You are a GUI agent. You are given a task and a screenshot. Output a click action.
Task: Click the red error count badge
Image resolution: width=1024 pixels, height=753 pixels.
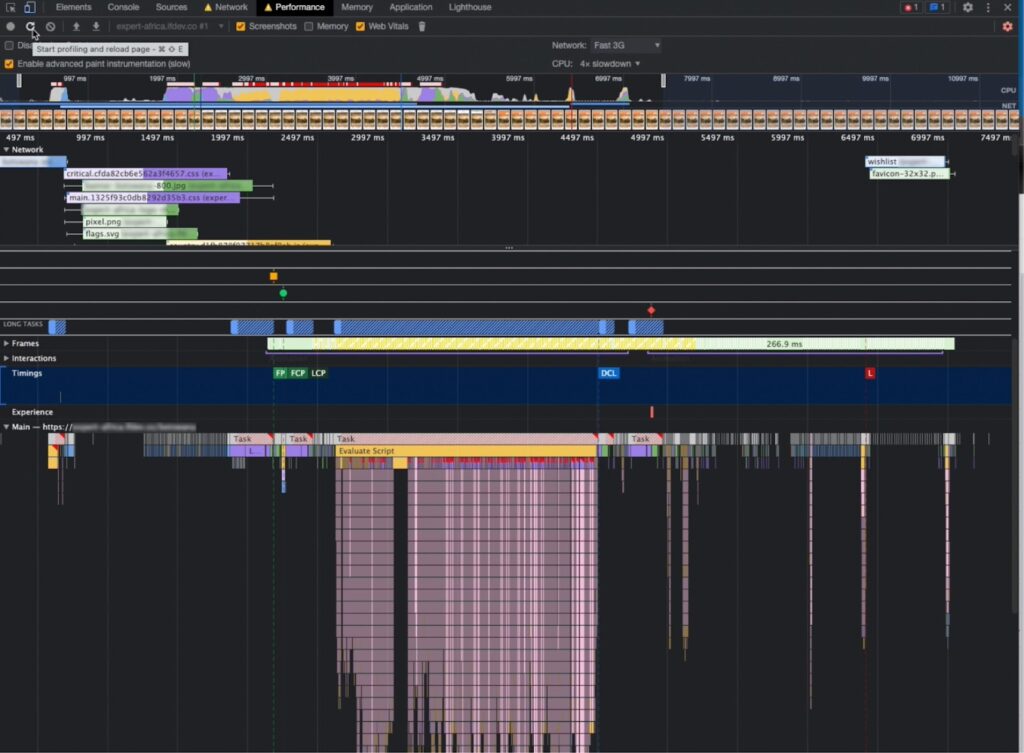coord(910,7)
